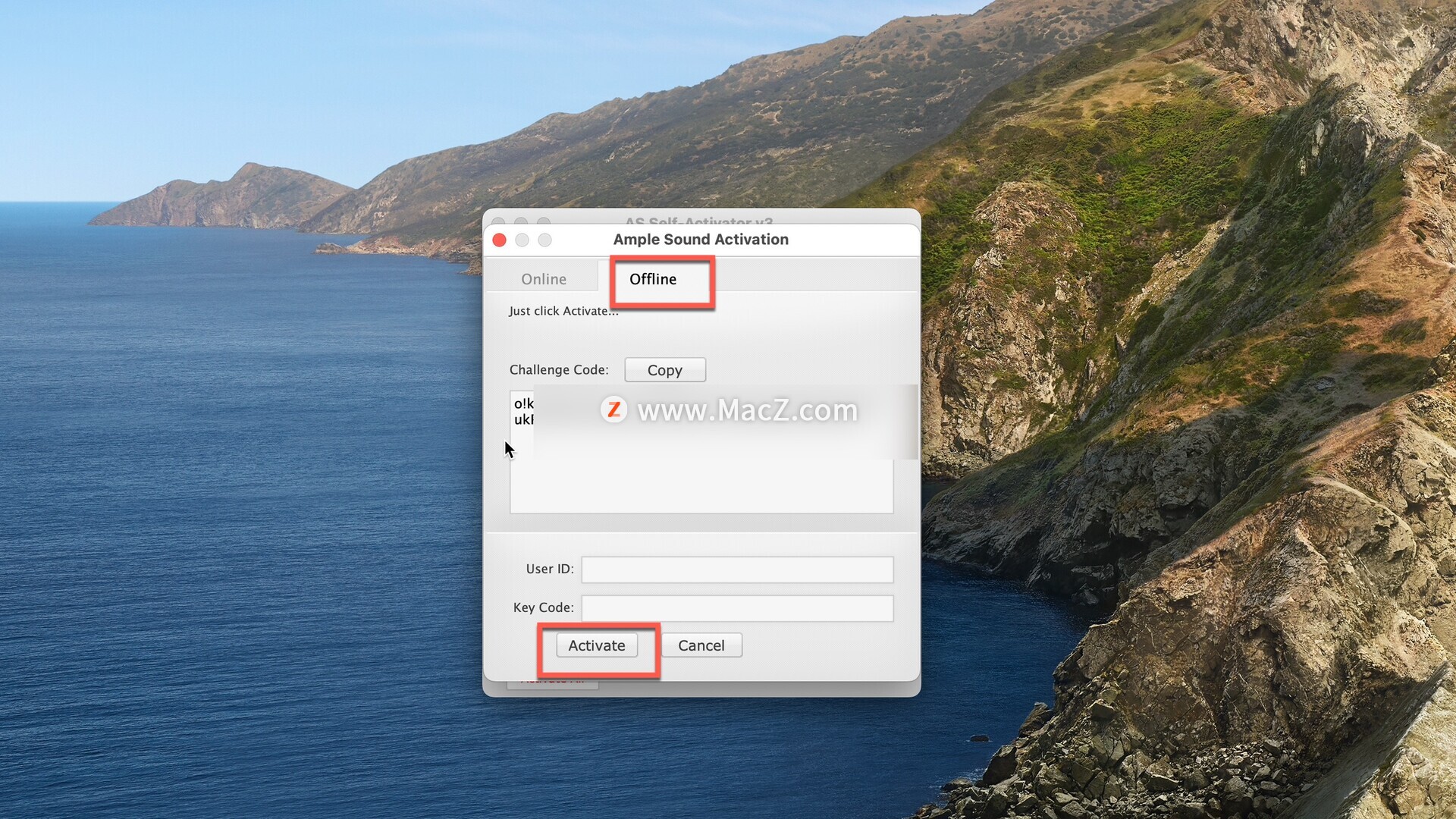Select the Offline tab
The image size is (1456, 819).
tap(653, 279)
